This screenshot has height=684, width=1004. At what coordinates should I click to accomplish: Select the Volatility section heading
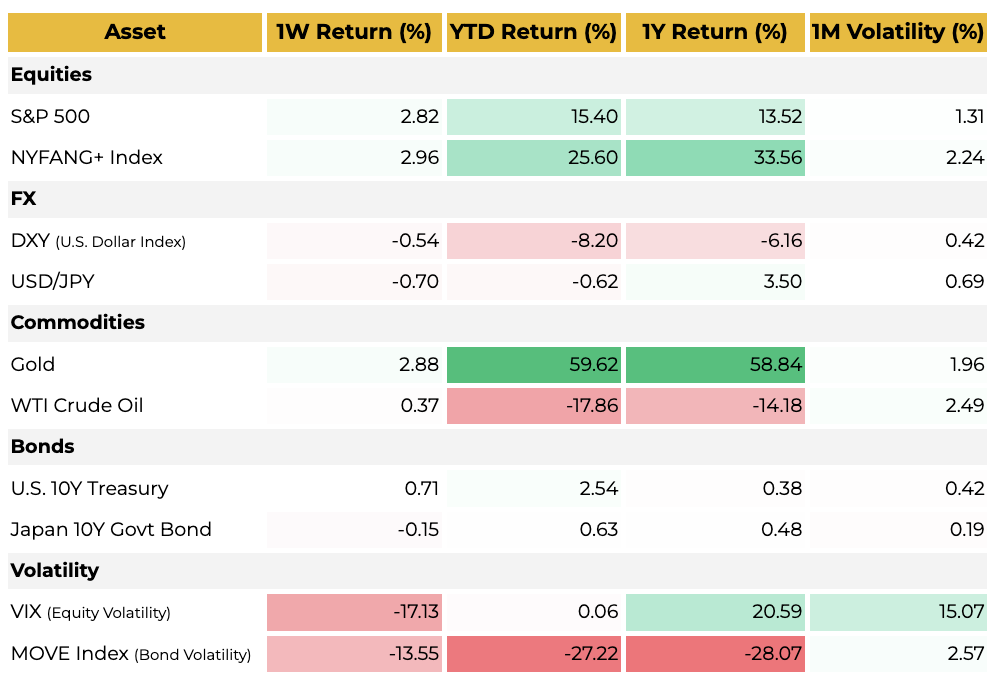point(55,571)
